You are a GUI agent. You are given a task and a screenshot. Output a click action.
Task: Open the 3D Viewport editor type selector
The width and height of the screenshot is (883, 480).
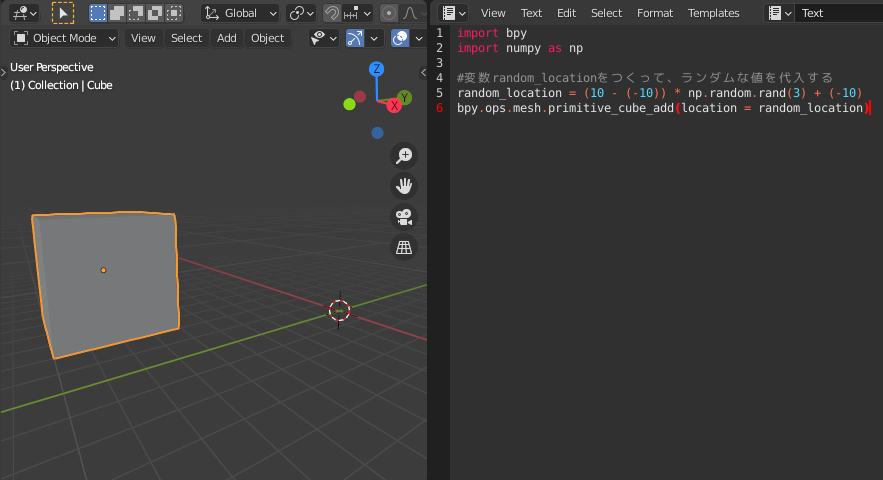(x=24, y=13)
